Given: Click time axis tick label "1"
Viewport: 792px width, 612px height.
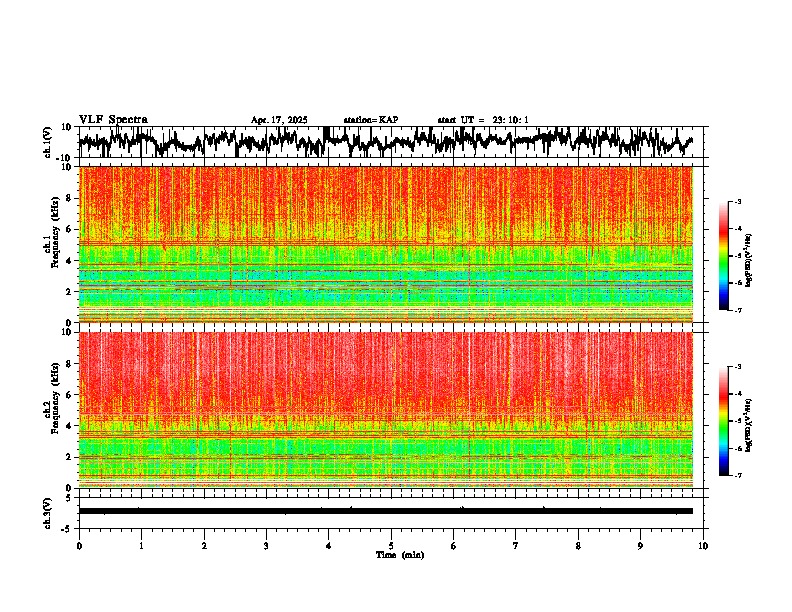Looking at the screenshot, I should 141,546.
